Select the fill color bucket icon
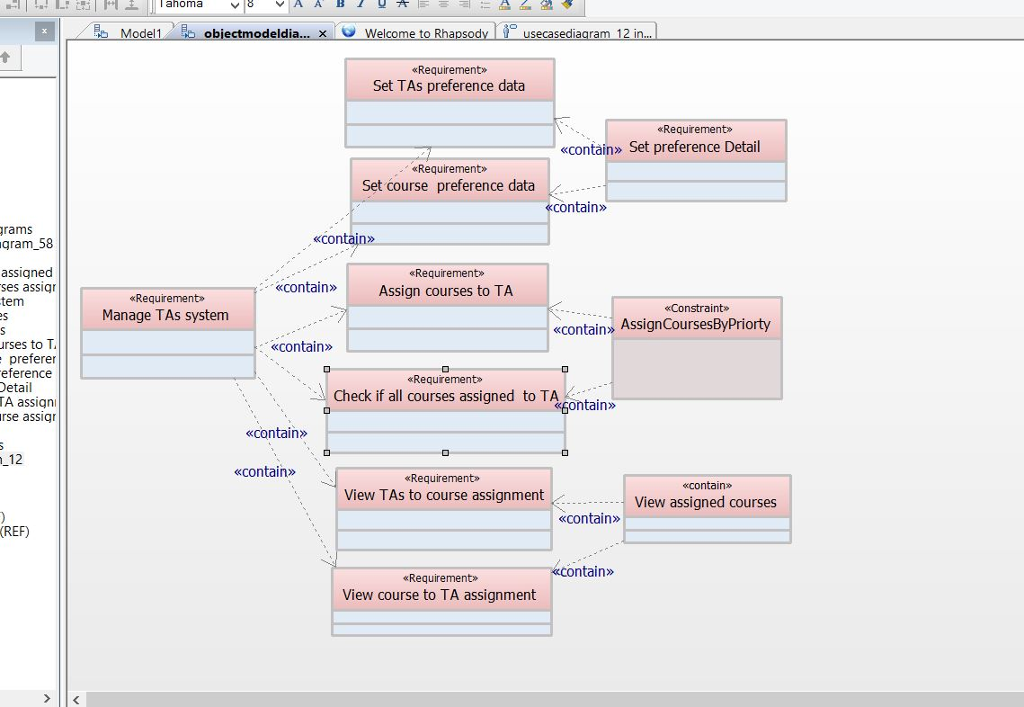 coord(545,7)
